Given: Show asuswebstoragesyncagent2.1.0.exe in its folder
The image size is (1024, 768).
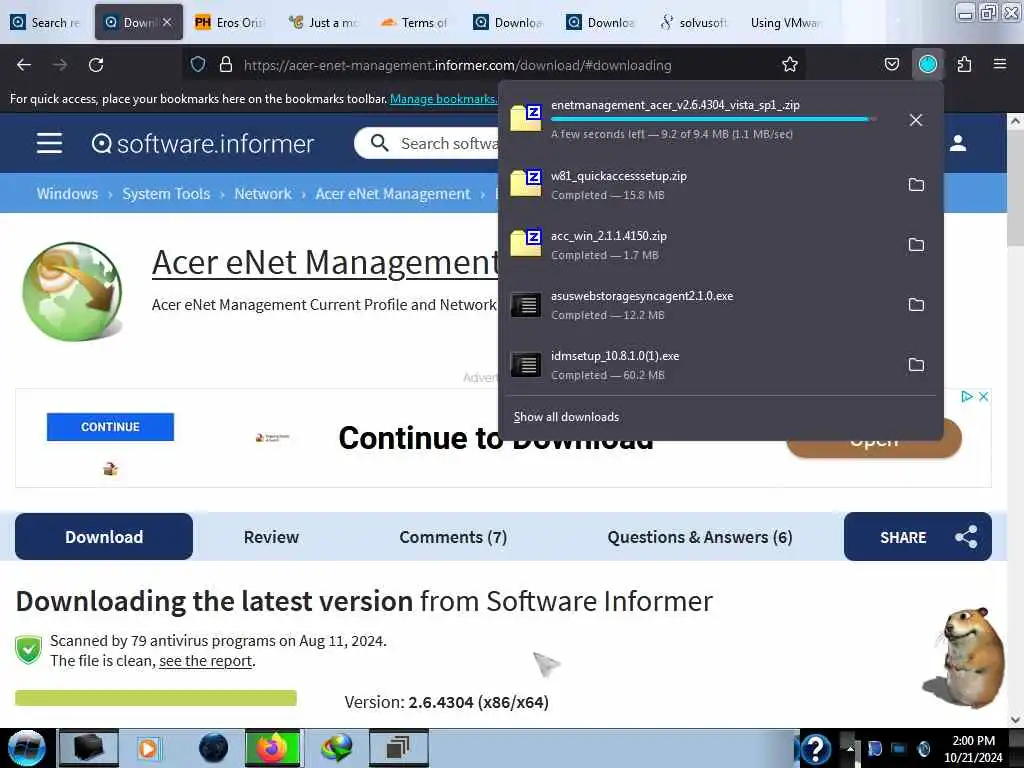Looking at the screenshot, I should (x=916, y=305).
